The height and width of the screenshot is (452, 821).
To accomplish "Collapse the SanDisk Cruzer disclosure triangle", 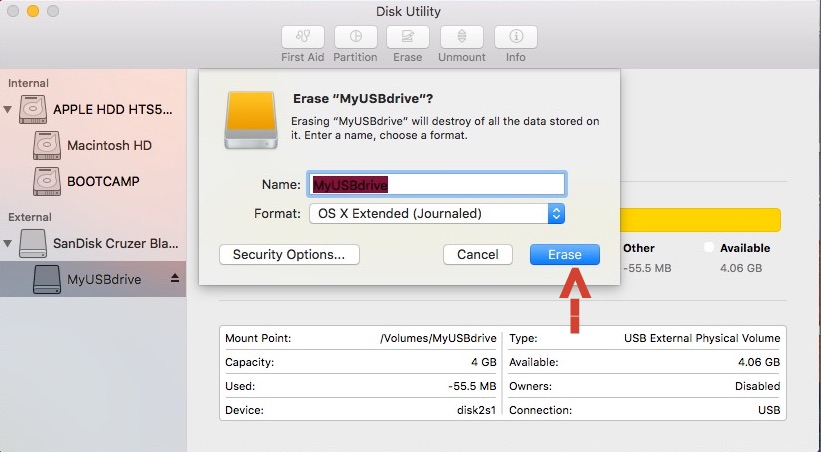I will 9,242.
